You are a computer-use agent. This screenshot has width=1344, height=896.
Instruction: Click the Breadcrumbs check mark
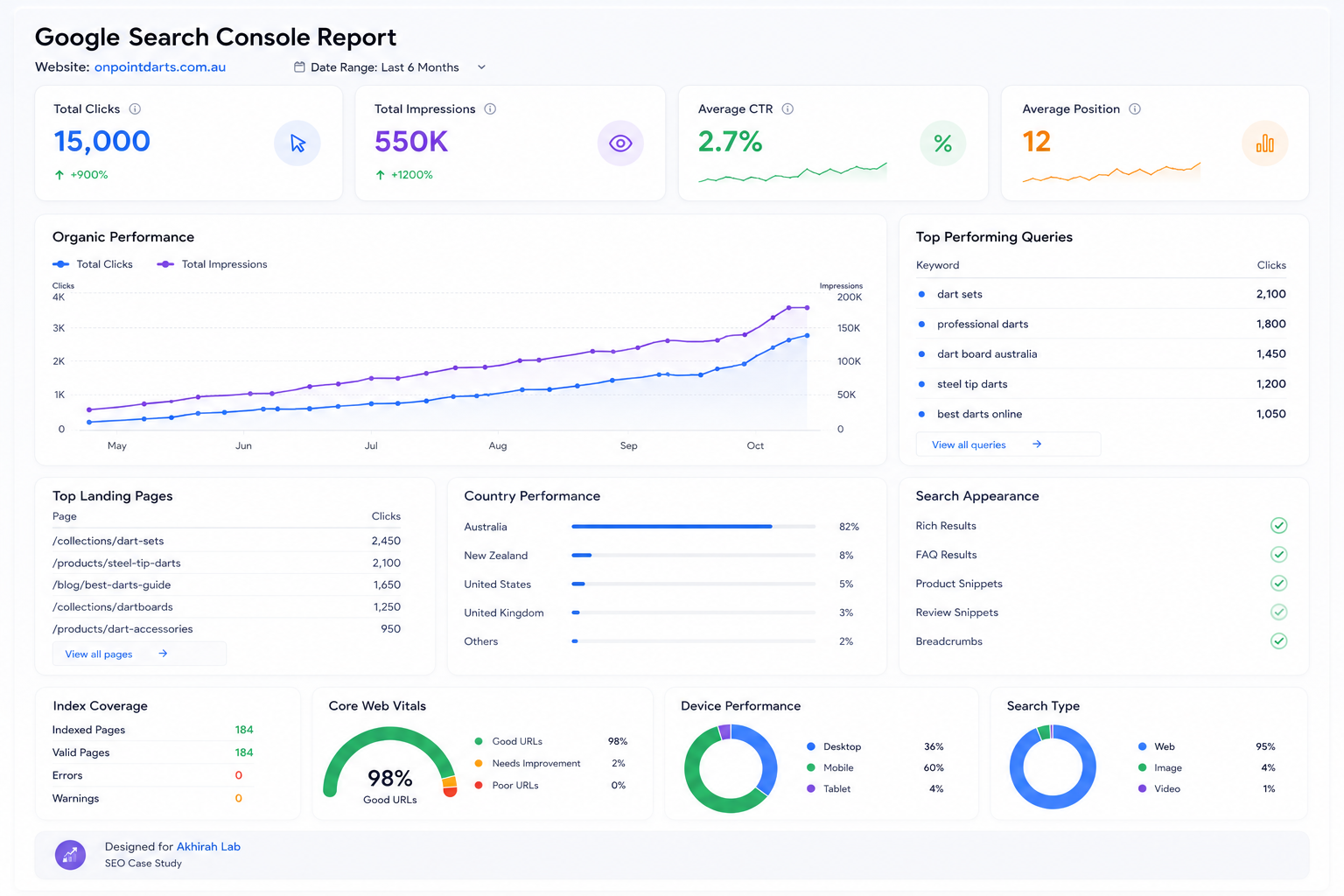[1278, 641]
